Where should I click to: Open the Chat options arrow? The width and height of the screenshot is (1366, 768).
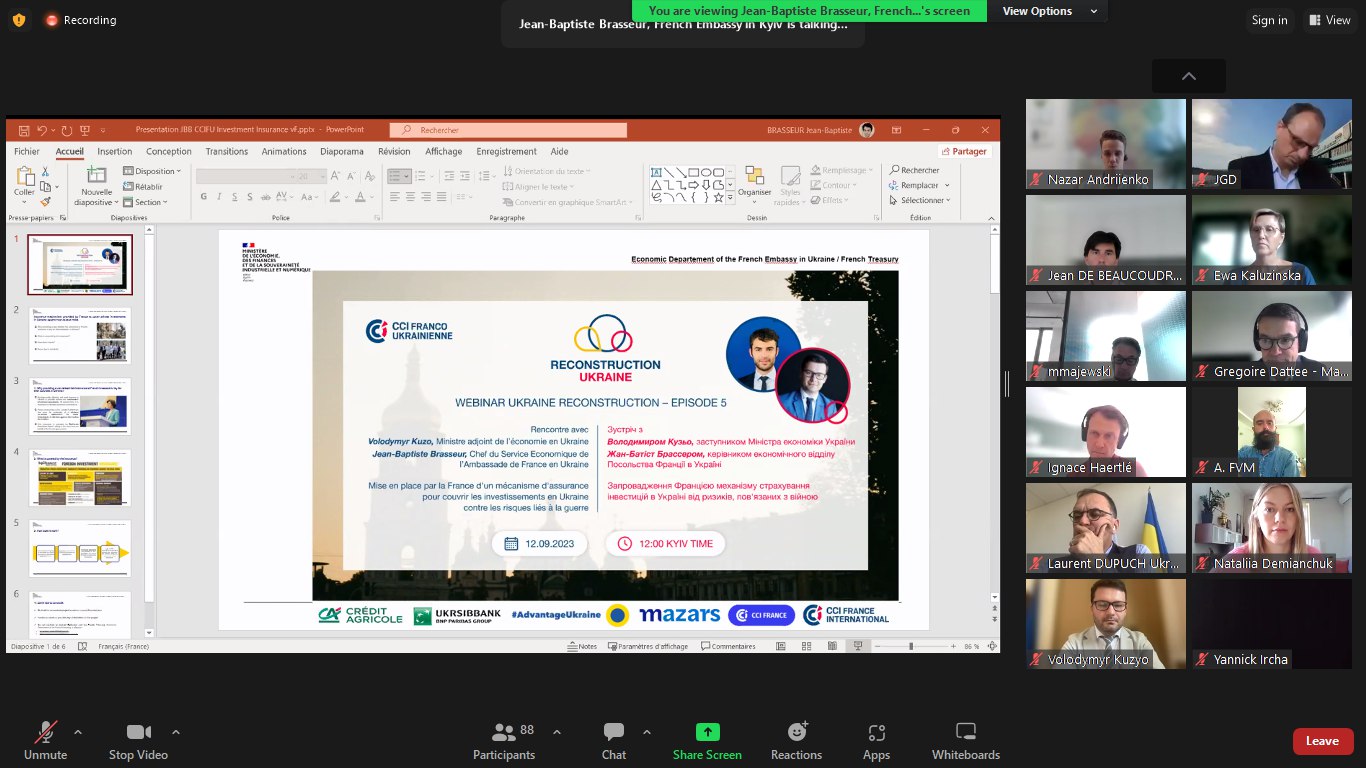tap(647, 732)
